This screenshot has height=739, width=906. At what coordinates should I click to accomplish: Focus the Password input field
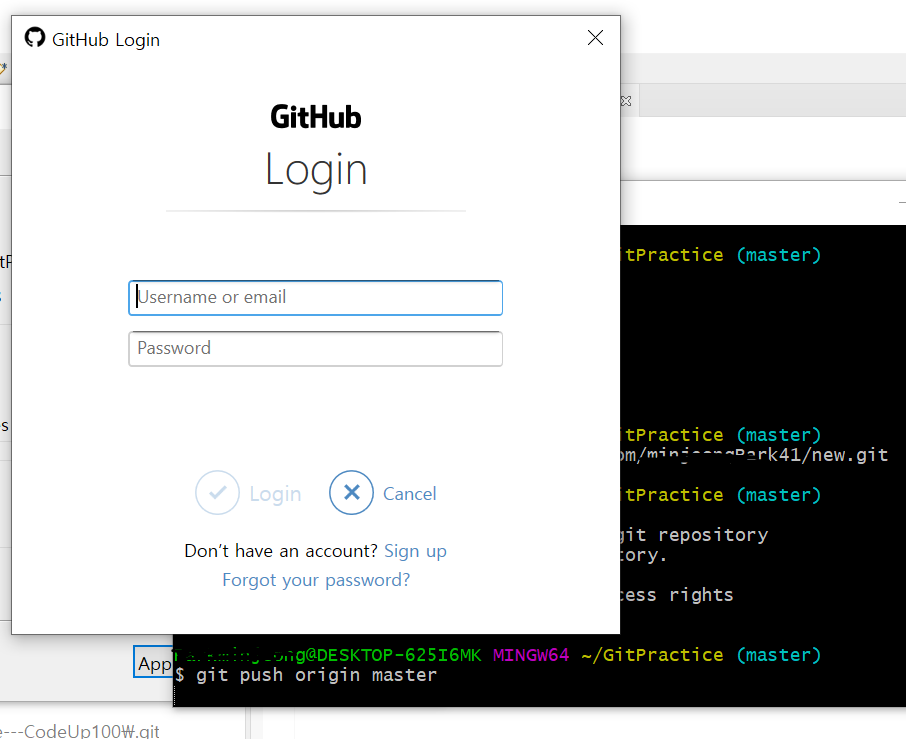pos(315,349)
